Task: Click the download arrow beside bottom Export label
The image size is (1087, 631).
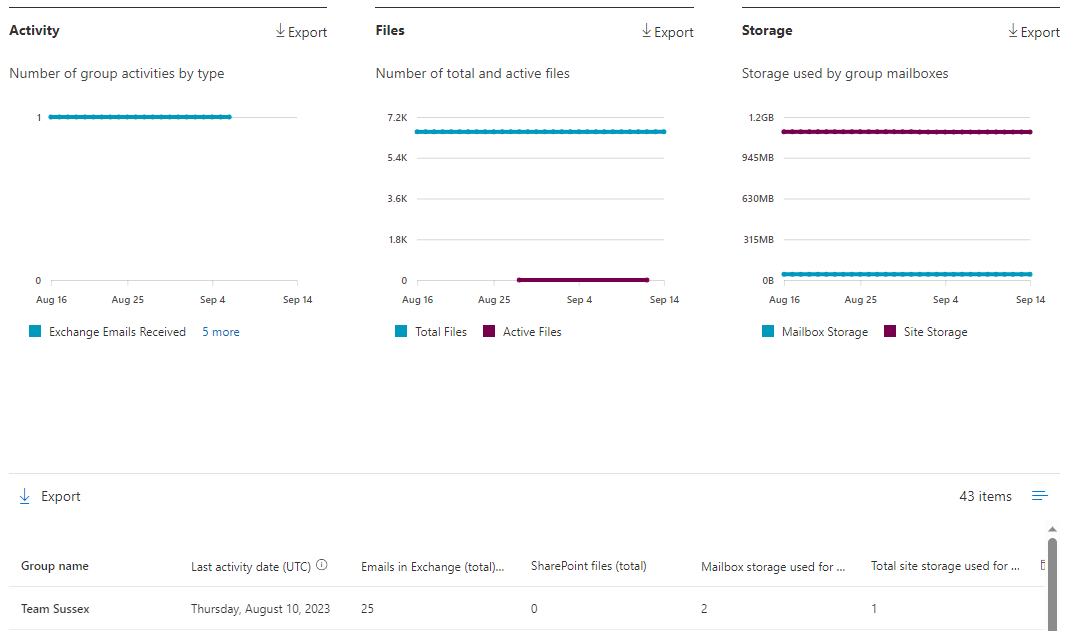Action: 23,495
